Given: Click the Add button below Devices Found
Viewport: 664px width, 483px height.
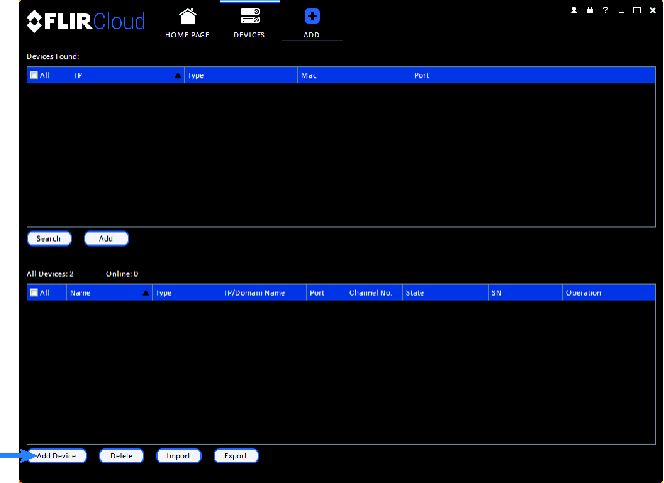Looking at the screenshot, I should point(106,239).
